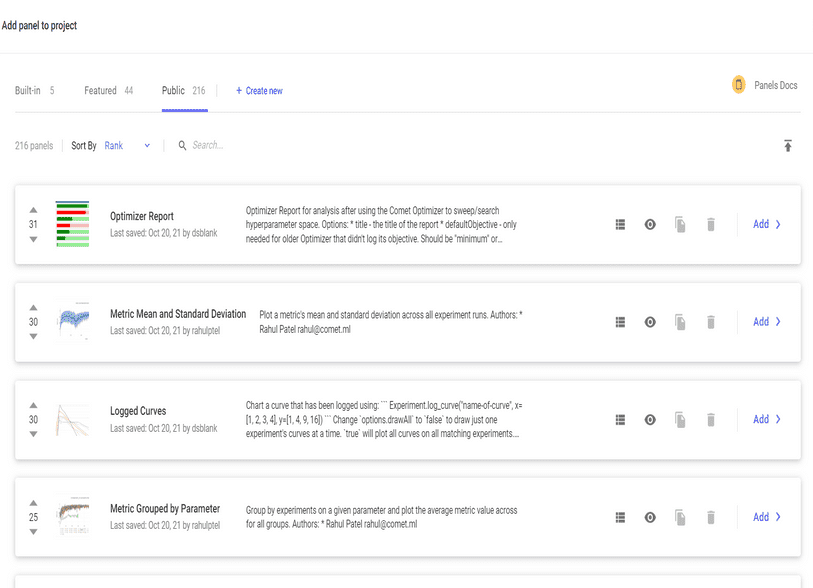This screenshot has width=813, height=588.
Task: Open options list icon for Metric Mean panel
Action: [x=620, y=321]
